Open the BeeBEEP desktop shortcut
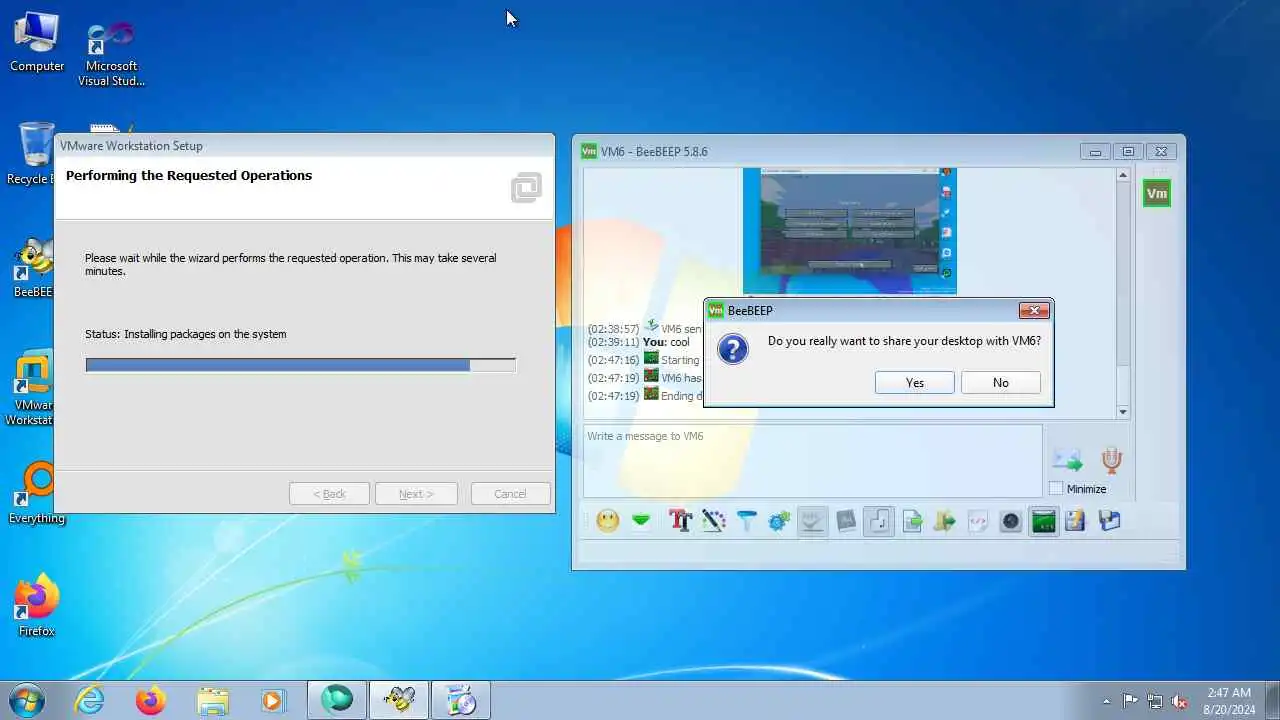Image resolution: width=1280 pixels, height=720 pixels. (33, 268)
